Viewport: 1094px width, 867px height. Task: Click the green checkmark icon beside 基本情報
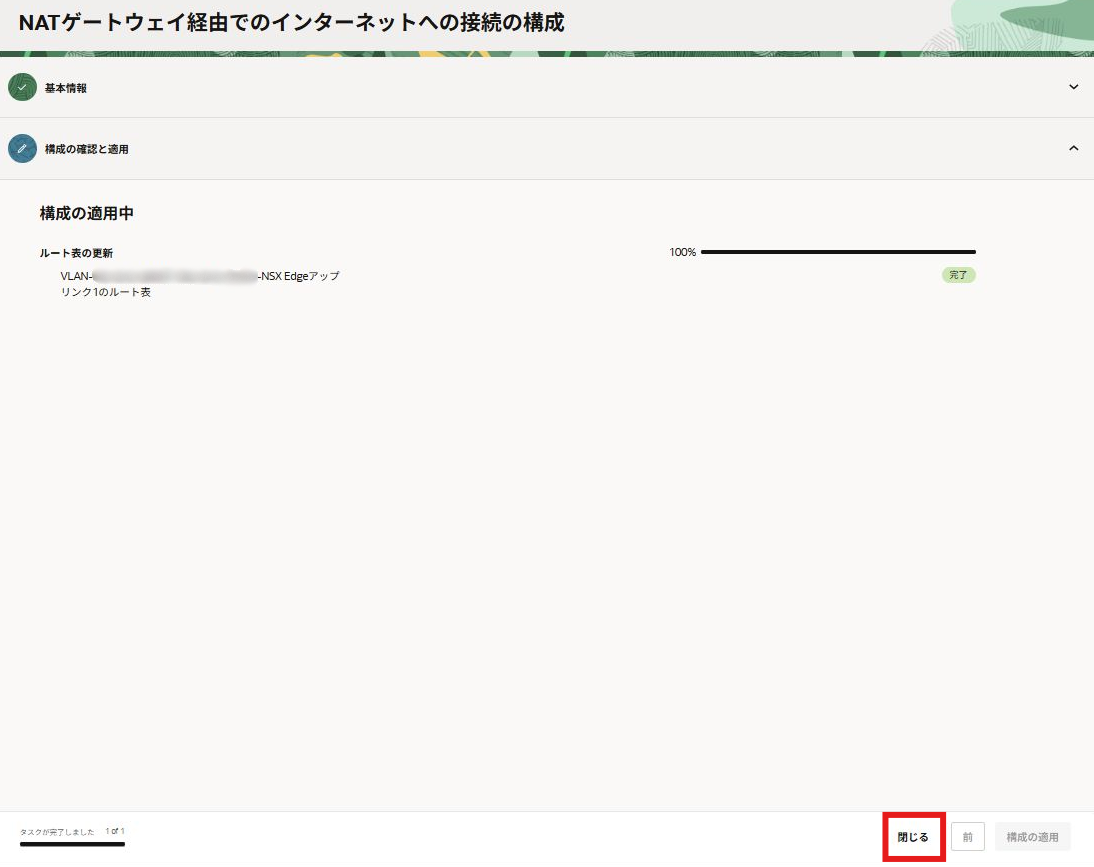pos(22,88)
